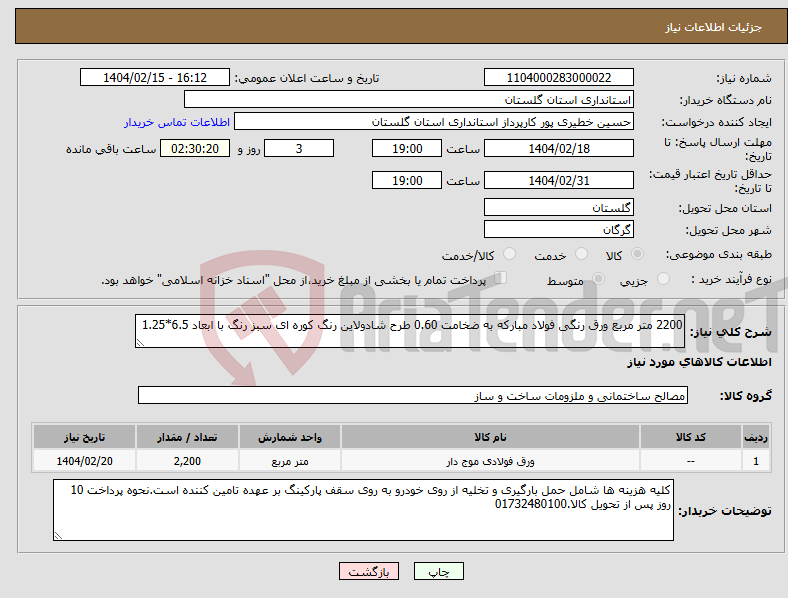This screenshot has height=598, width=788.
Task: Select the جزیی purchase type radio
Action: [663, 279]
